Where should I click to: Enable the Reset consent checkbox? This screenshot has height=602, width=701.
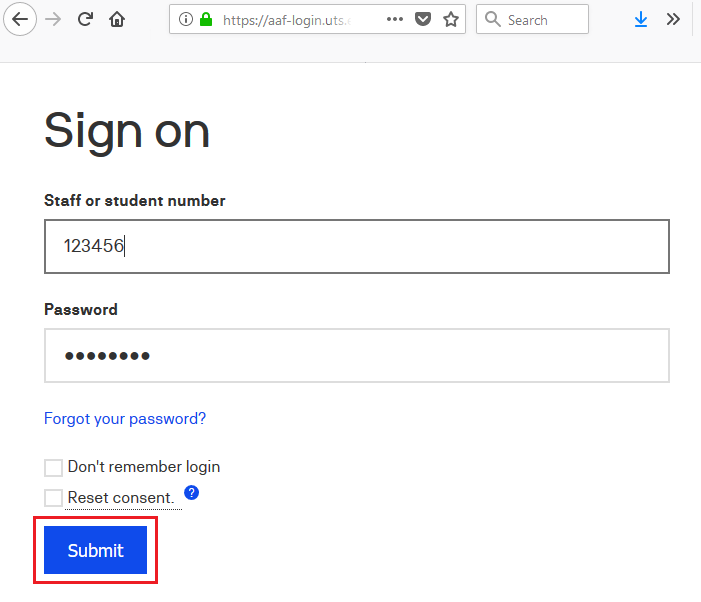pyautogui.click(x=53, y=498)
